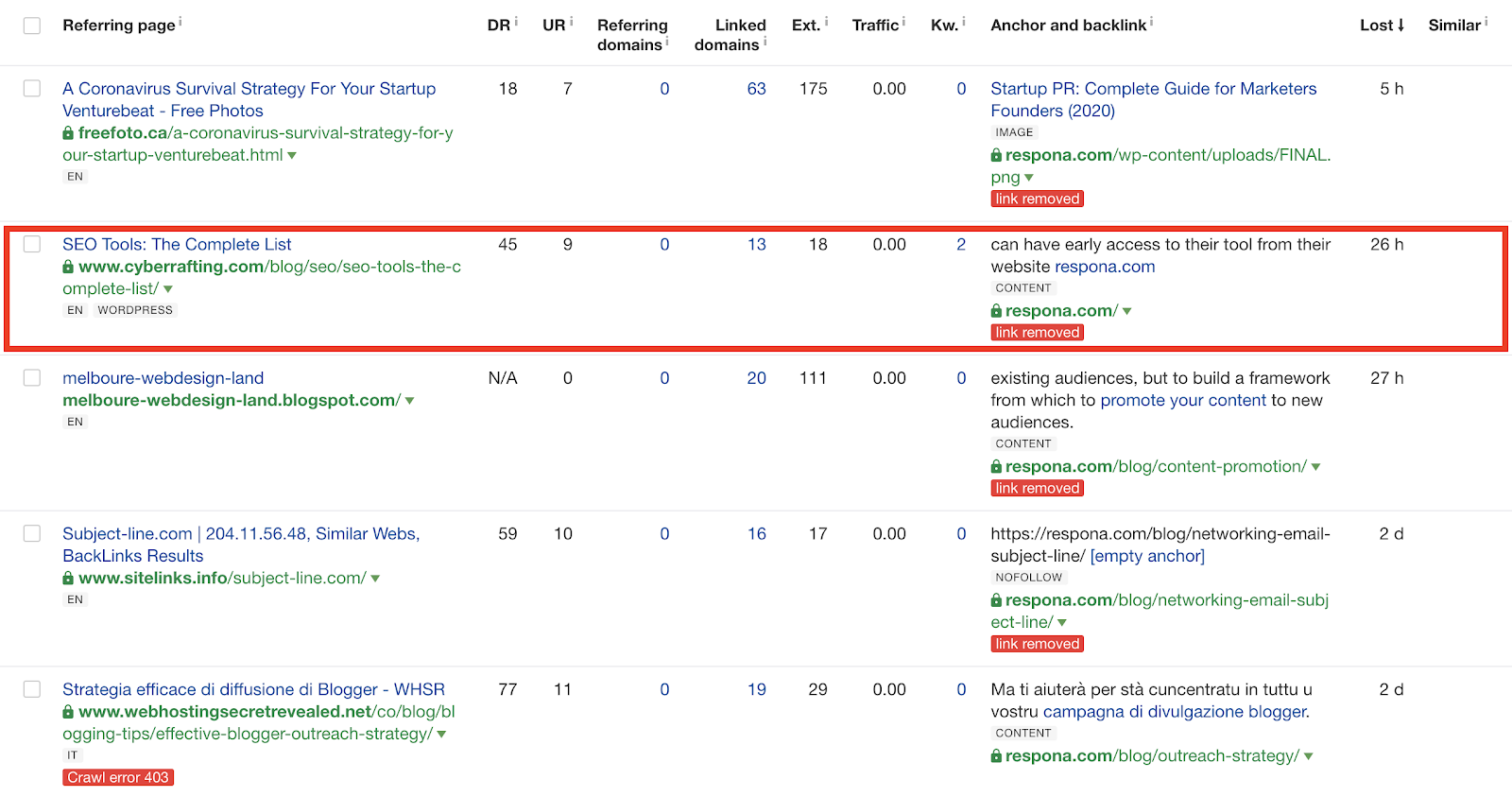
Task: Click the info icon beside UR header
Action: pyautogui.click(x=571, y=21)
